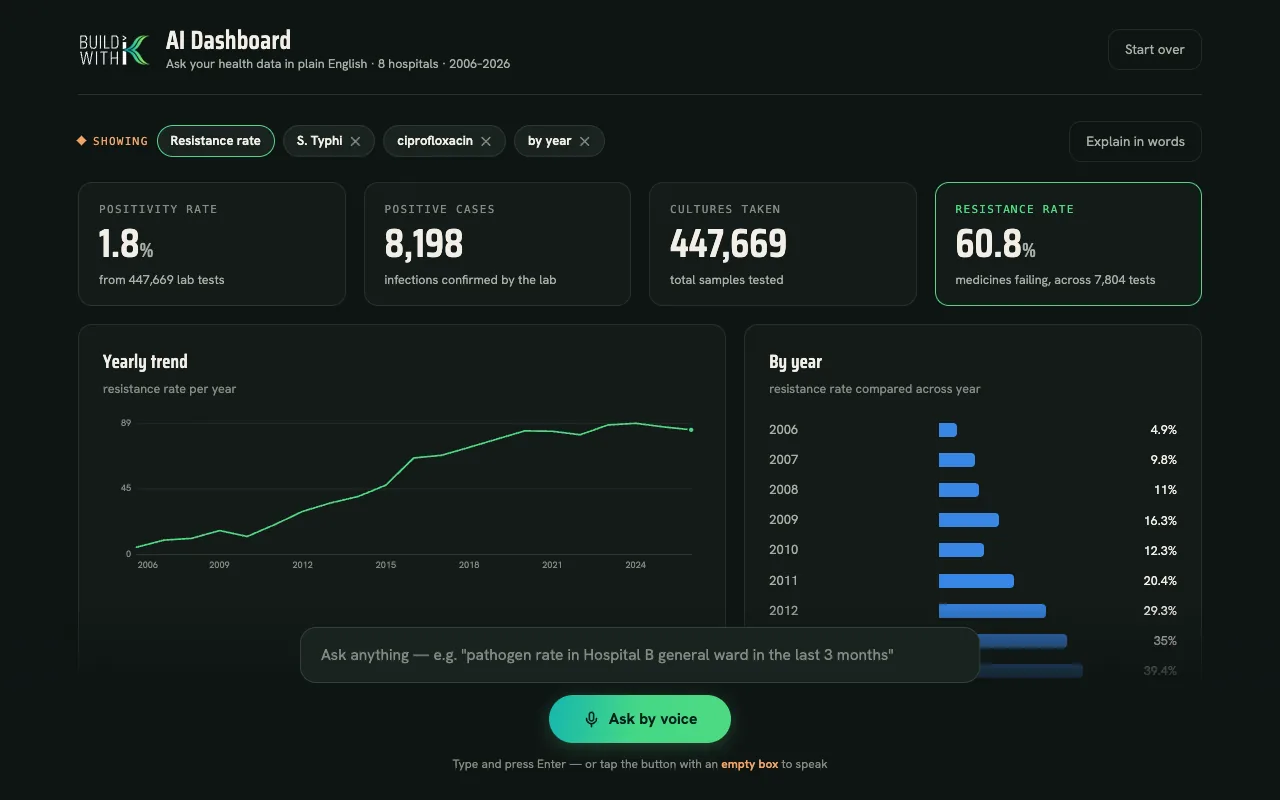1280x800 pixels.
Task: Click the 12.3% value for 2010
Action: point(1160,551)
